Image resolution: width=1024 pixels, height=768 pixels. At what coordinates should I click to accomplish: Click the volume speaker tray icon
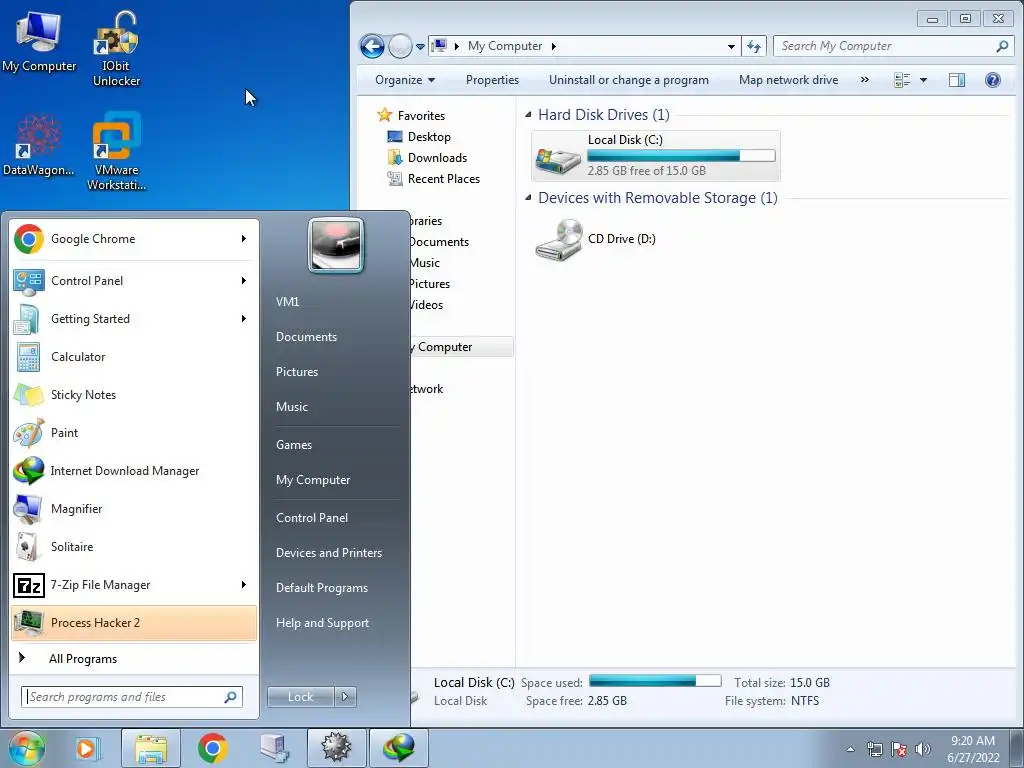pyautogui.click(x=923, y=749)
